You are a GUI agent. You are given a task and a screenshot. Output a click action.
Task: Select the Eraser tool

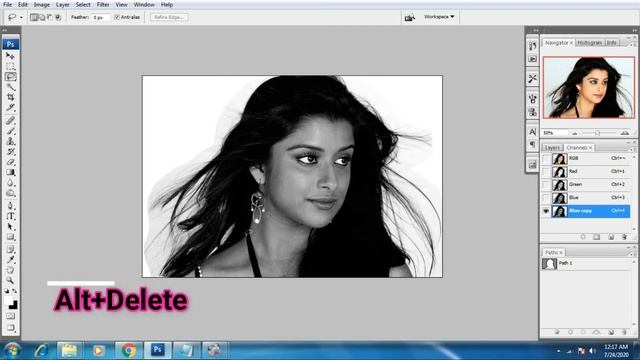[x=10, y=162]
